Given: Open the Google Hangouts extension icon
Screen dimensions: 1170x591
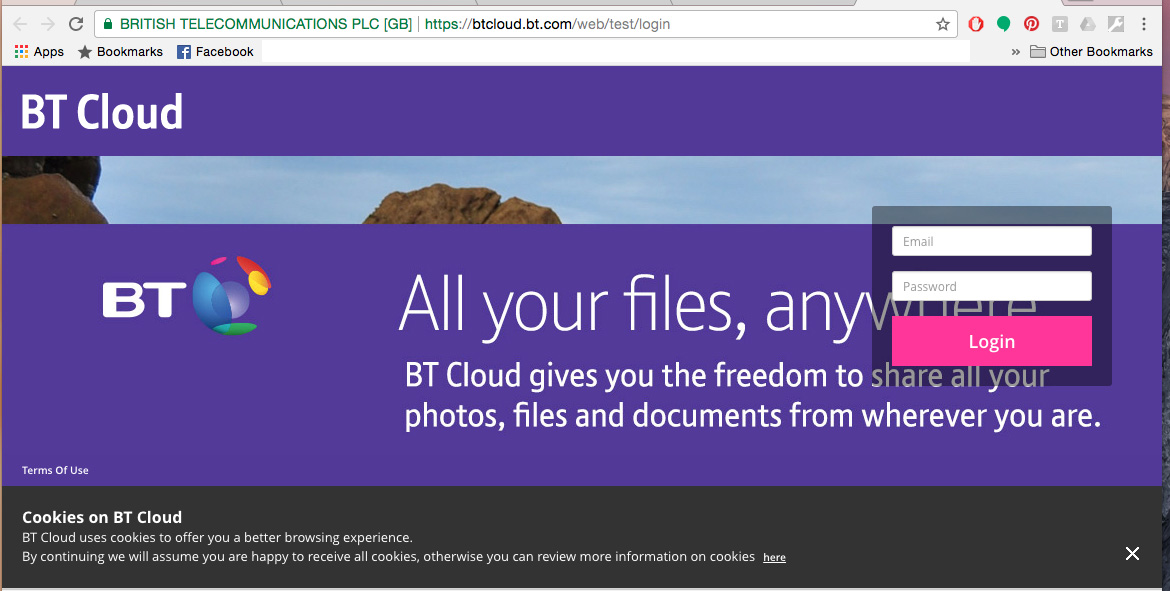Looking at the screenshot, I should (x=1003, y=24).
